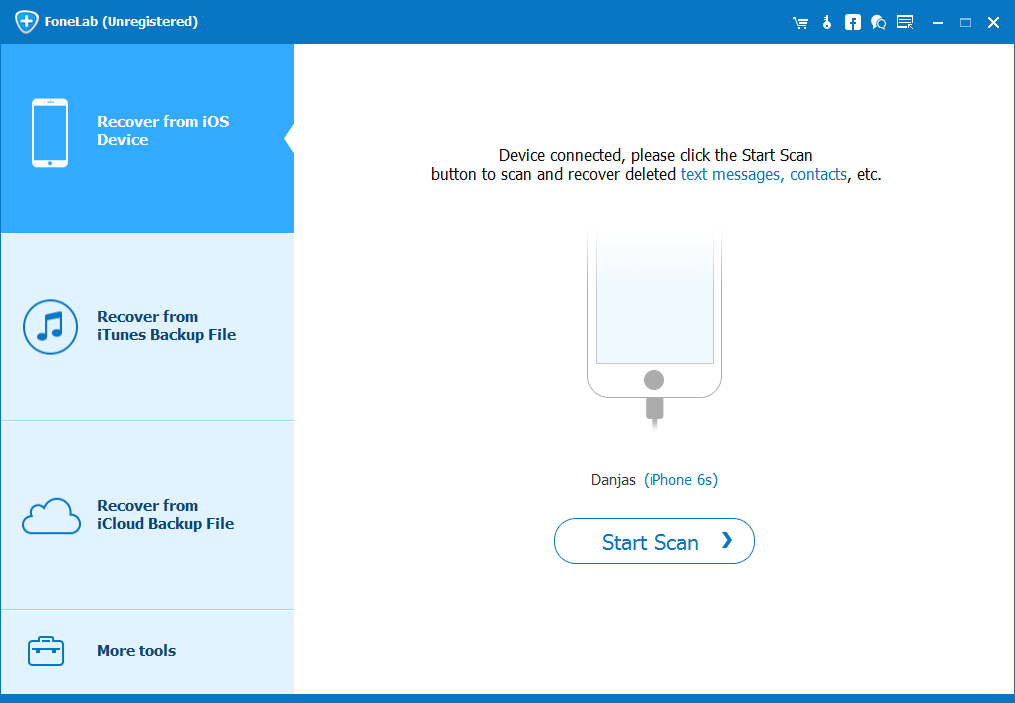Open the More tools section
This screenshot has width=1015, height=703.
click(136, 650)
